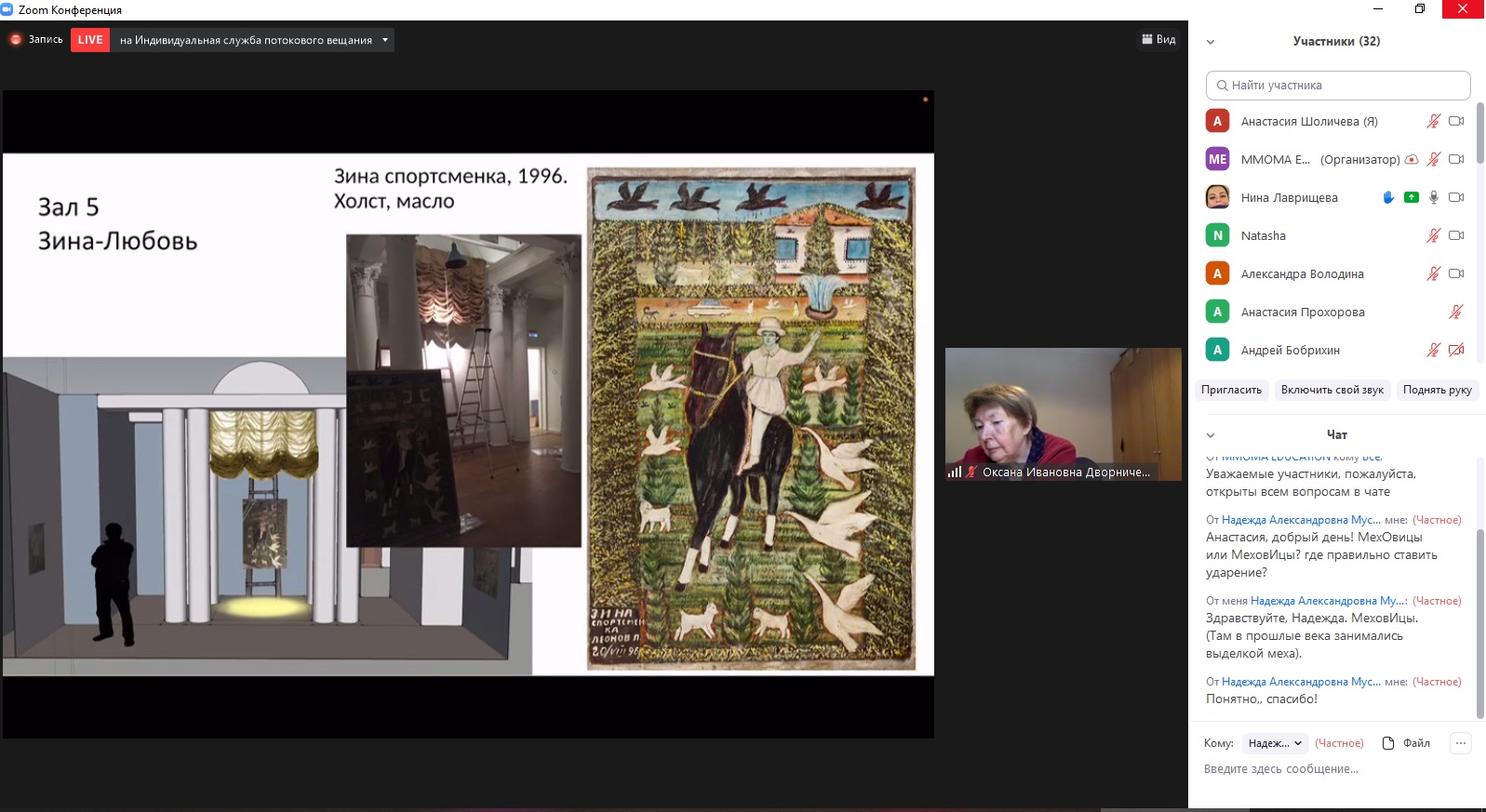Collapse the Участники (32) panel chevron

pos(1211,42)
